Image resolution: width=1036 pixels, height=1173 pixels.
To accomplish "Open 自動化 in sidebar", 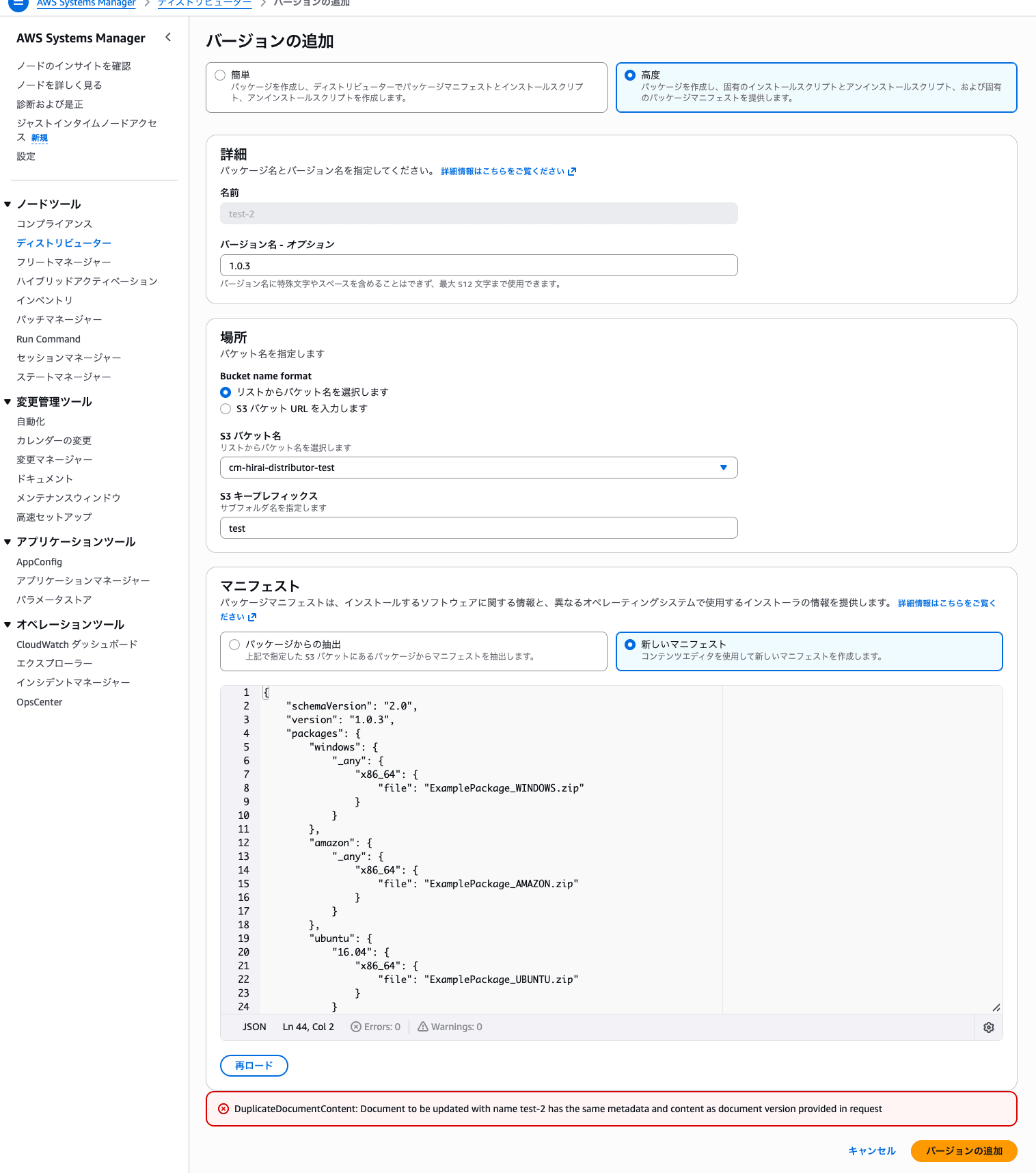I will pyautogui.click(x=31, y=422).
